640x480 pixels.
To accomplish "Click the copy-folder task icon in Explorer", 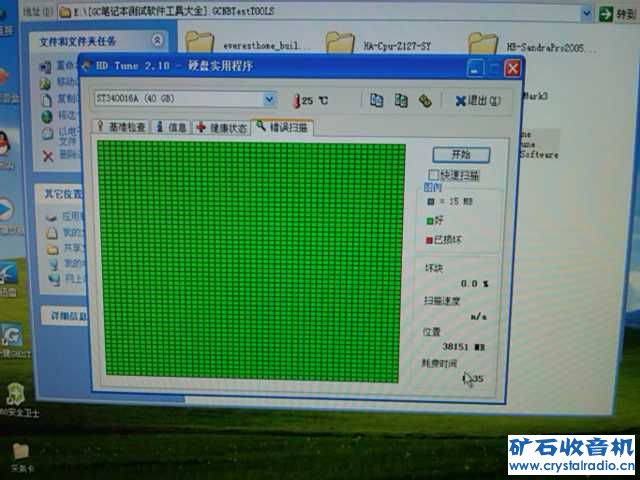I will (46, 99).
